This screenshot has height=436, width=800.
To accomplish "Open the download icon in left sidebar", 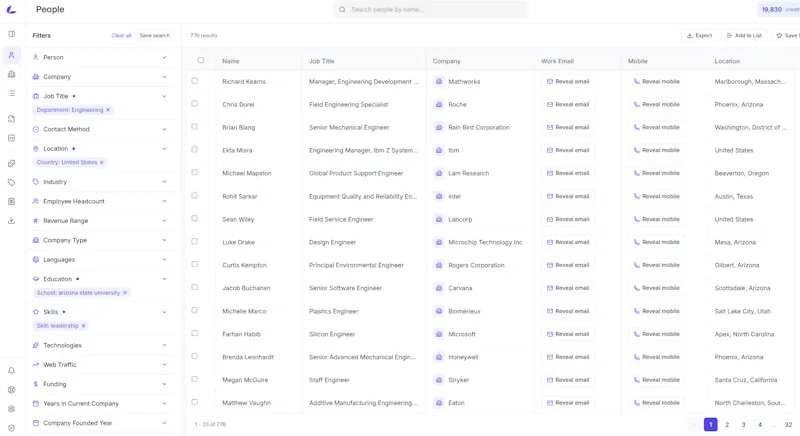I will pos(11,221).
